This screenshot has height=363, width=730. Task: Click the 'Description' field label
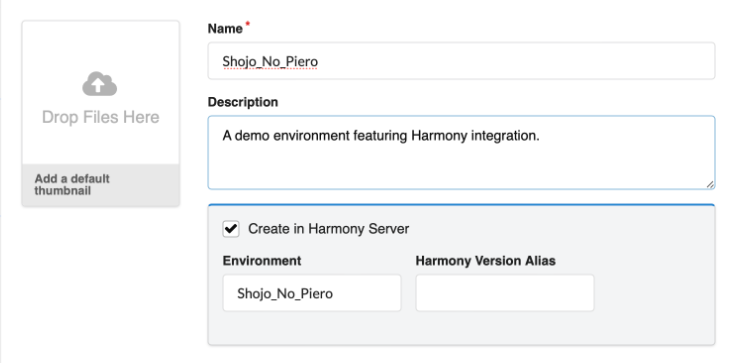click(243, 102)
